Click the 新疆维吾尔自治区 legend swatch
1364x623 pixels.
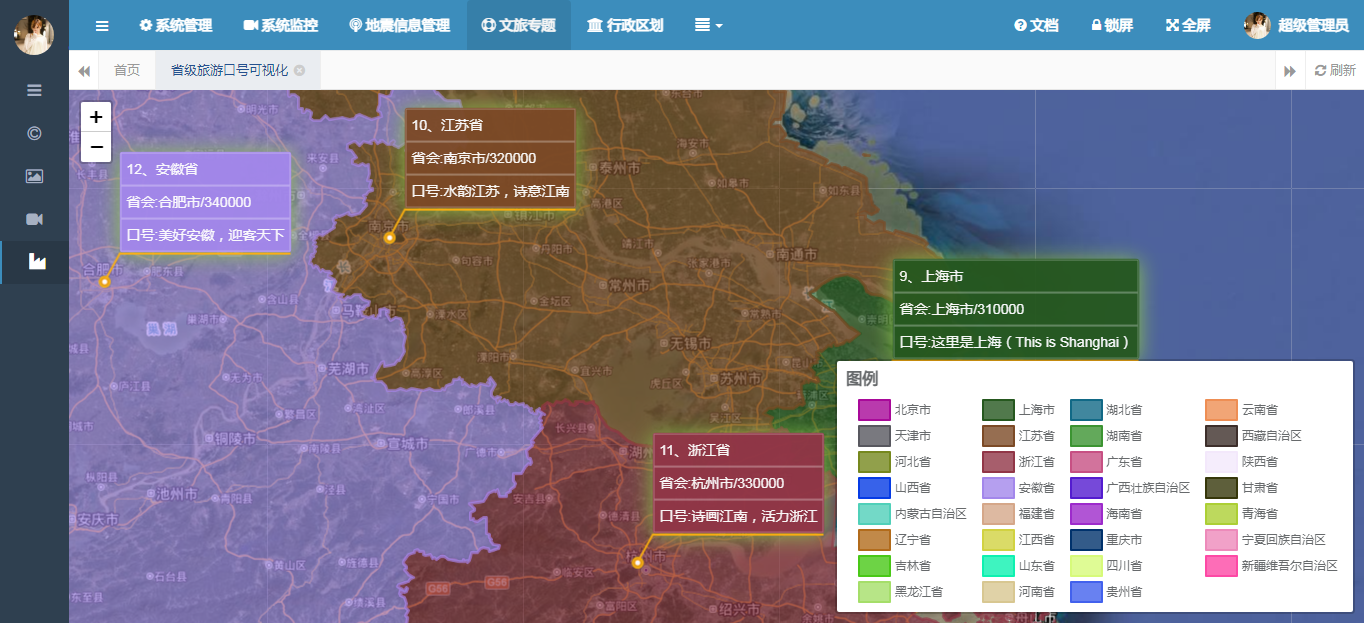pyautogui.click(x=1221, y=566)
